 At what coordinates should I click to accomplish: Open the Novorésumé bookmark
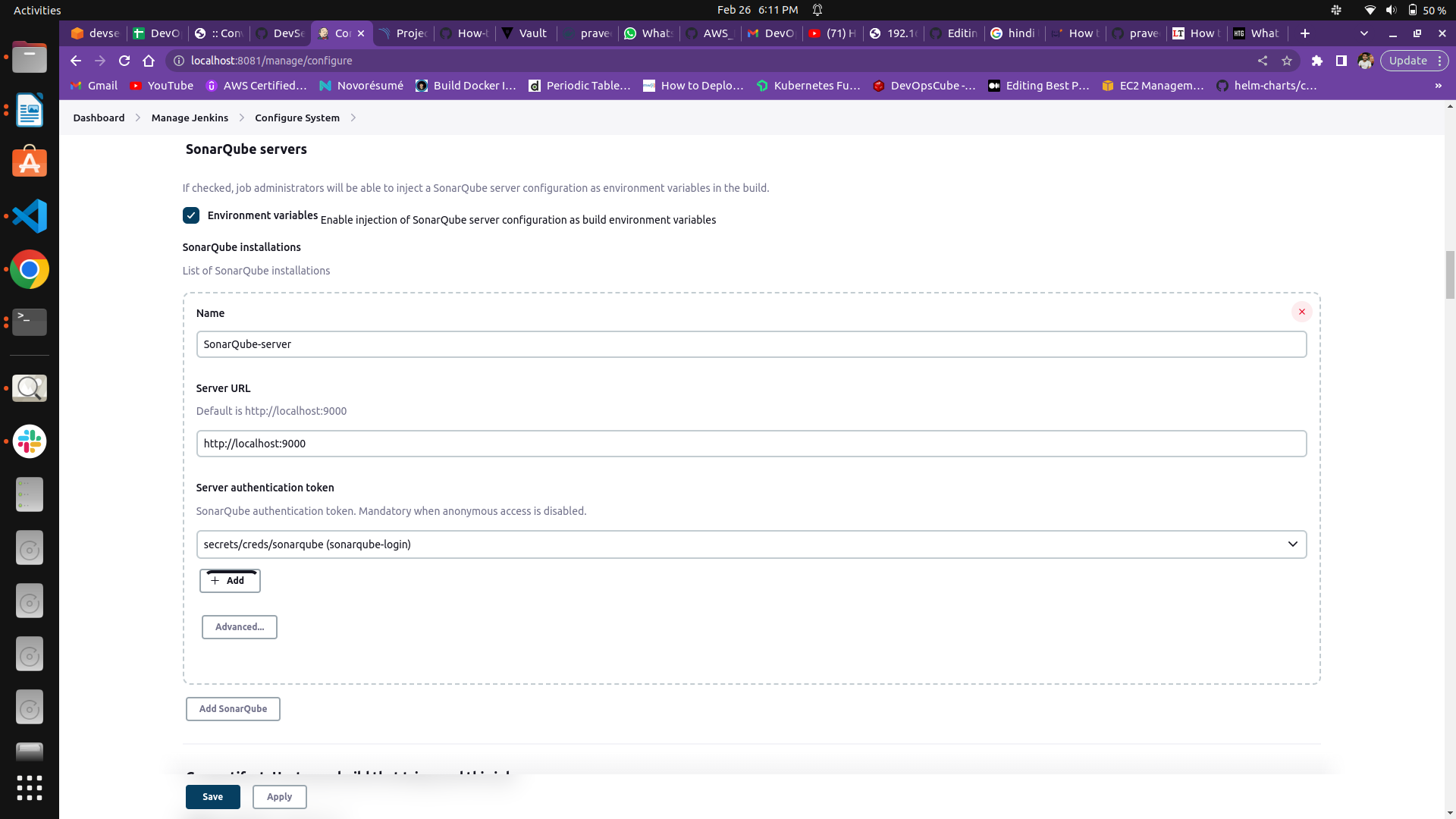[x=361, y=86]
